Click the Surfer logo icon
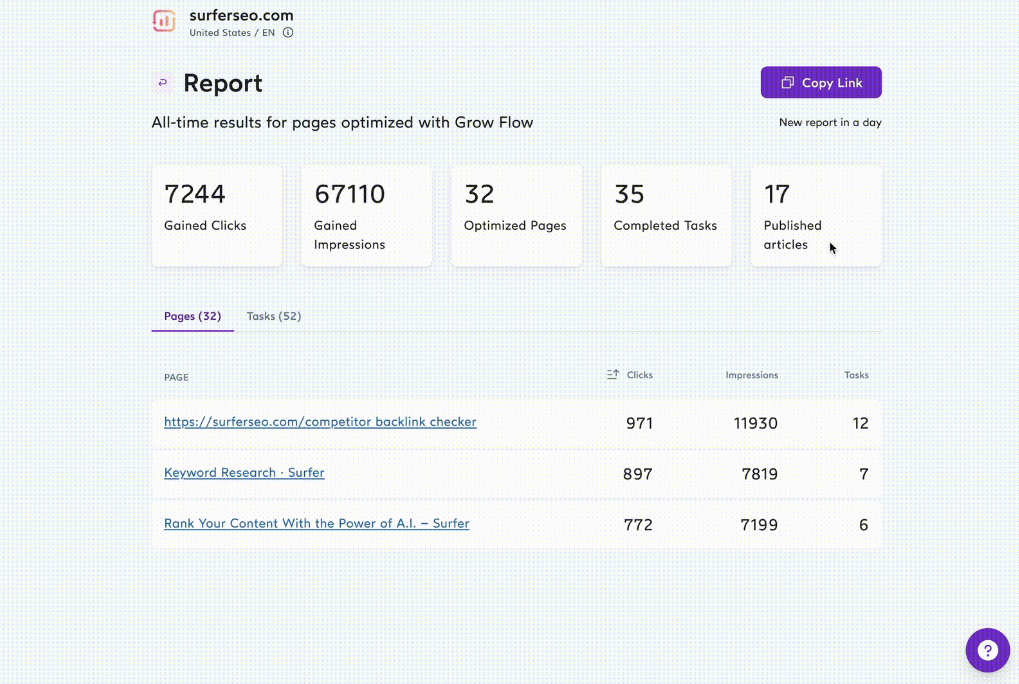The height and width of the screenshot is (684, 1019). 164,21
